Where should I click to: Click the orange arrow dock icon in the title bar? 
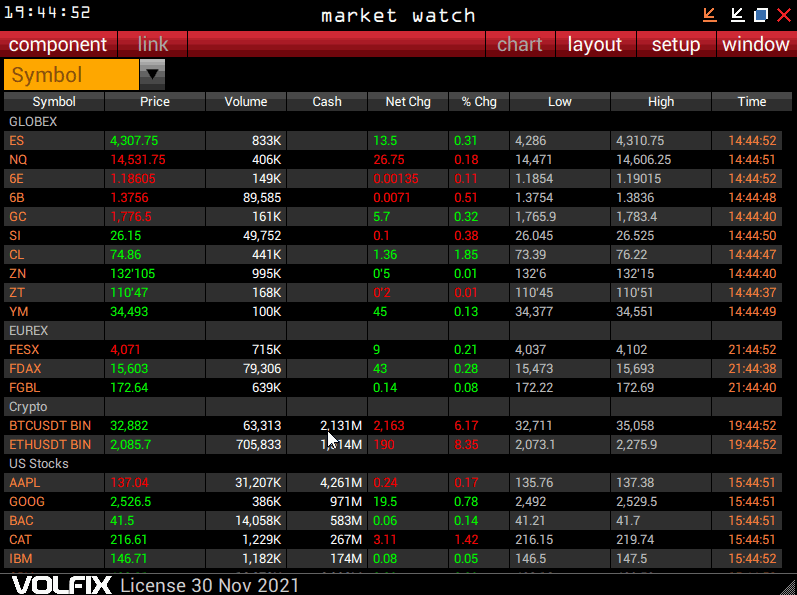coord(710,15)
